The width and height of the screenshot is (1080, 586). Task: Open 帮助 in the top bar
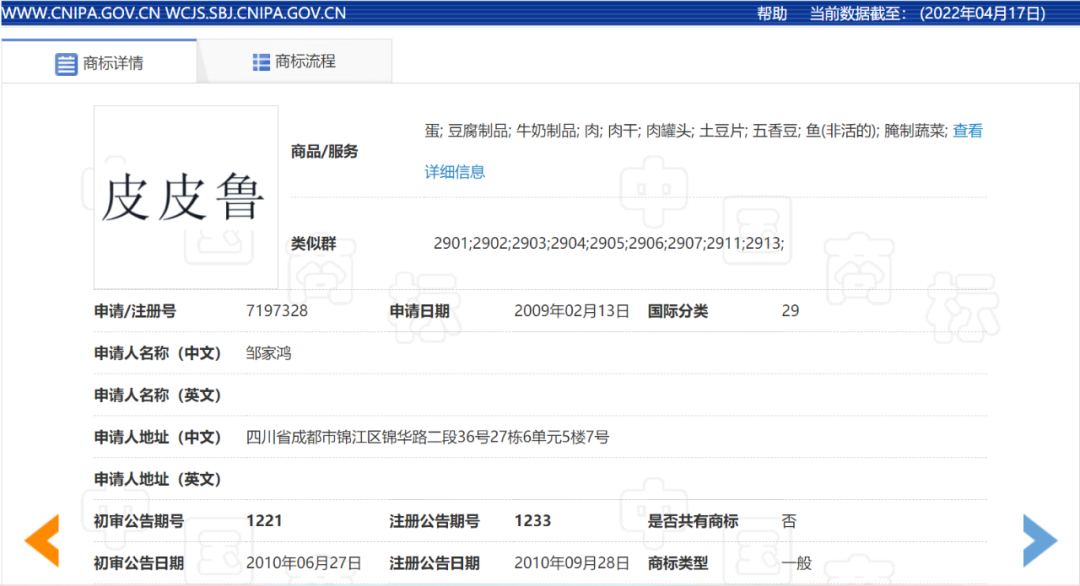(771, 13)
